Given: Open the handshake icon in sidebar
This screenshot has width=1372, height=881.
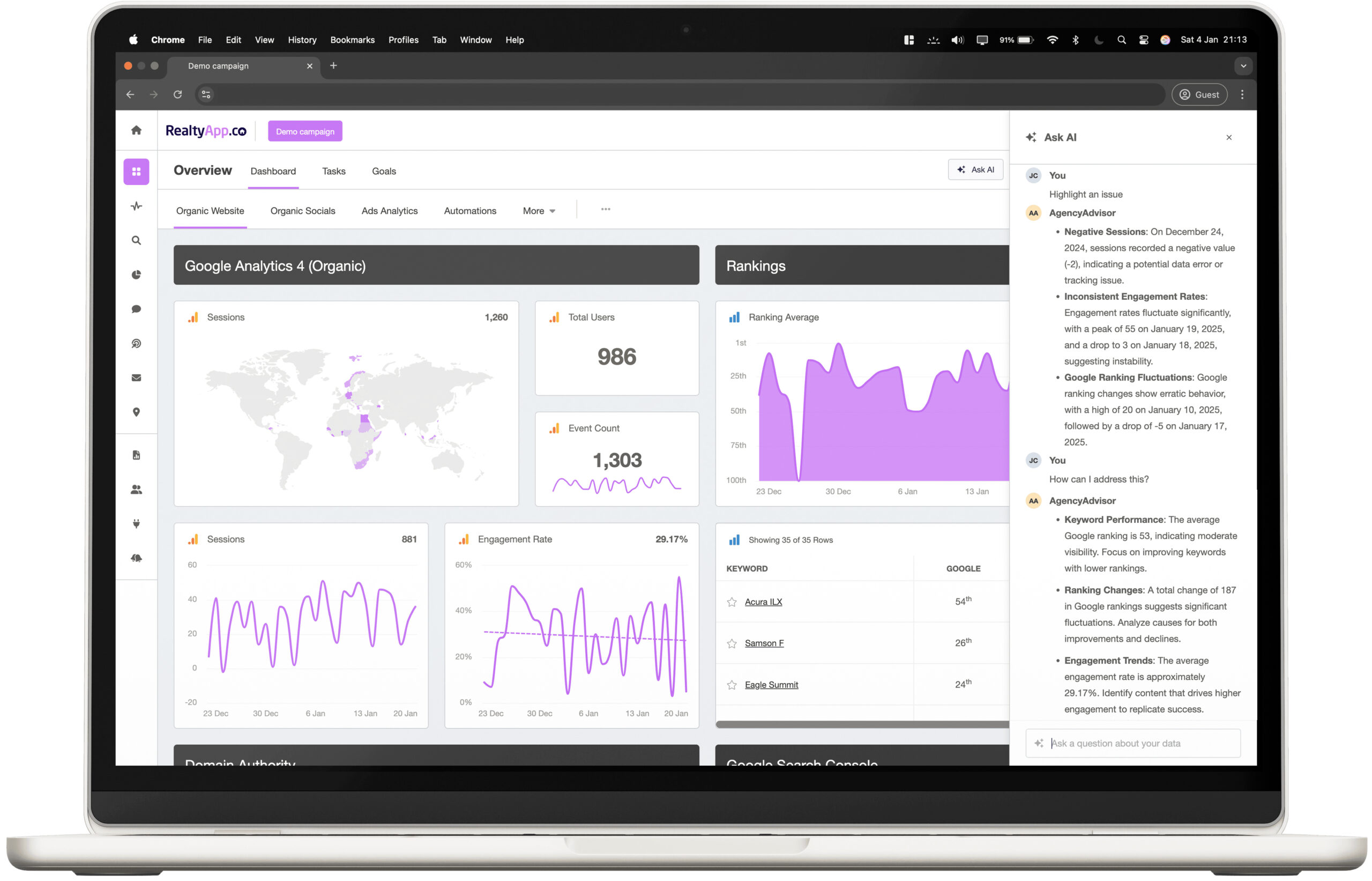Looking at the screenshot, I should coord(136,558).
